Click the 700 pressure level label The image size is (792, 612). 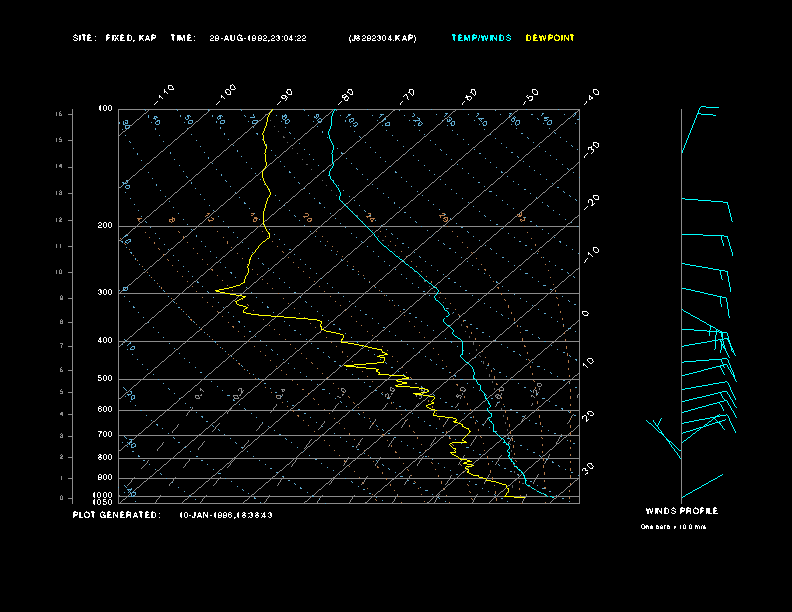(105, 434)
